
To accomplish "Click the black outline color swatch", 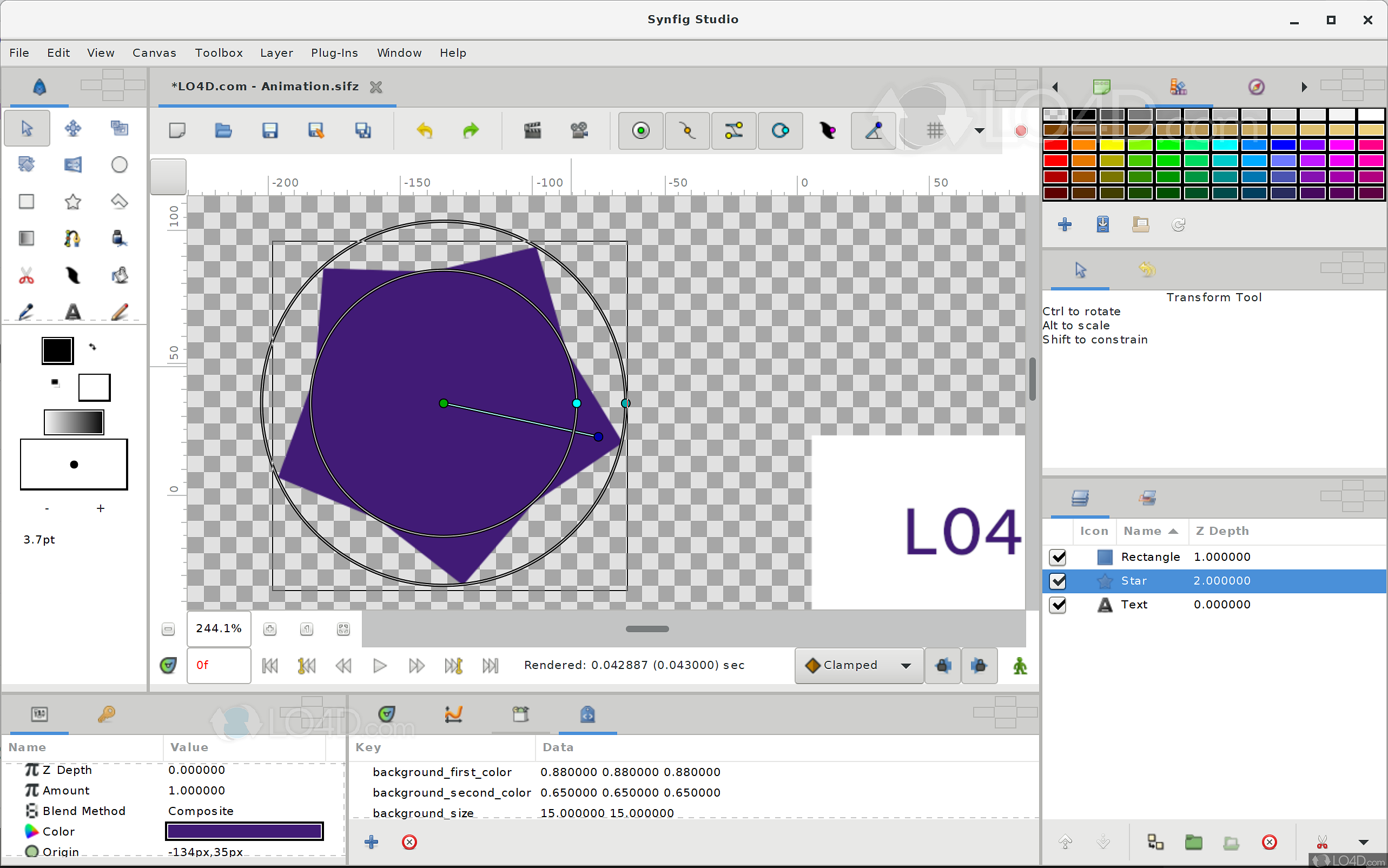I will click(57, 351).
